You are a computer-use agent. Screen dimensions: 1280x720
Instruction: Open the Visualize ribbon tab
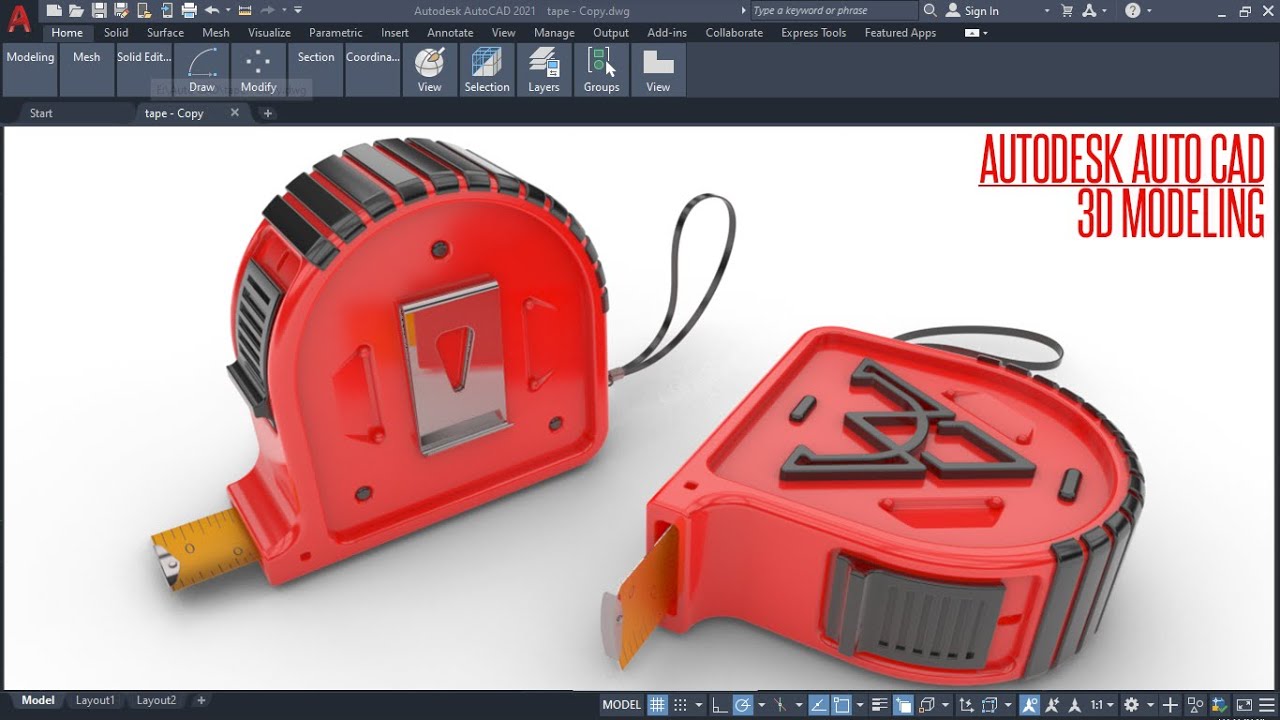tap(269, 32)
